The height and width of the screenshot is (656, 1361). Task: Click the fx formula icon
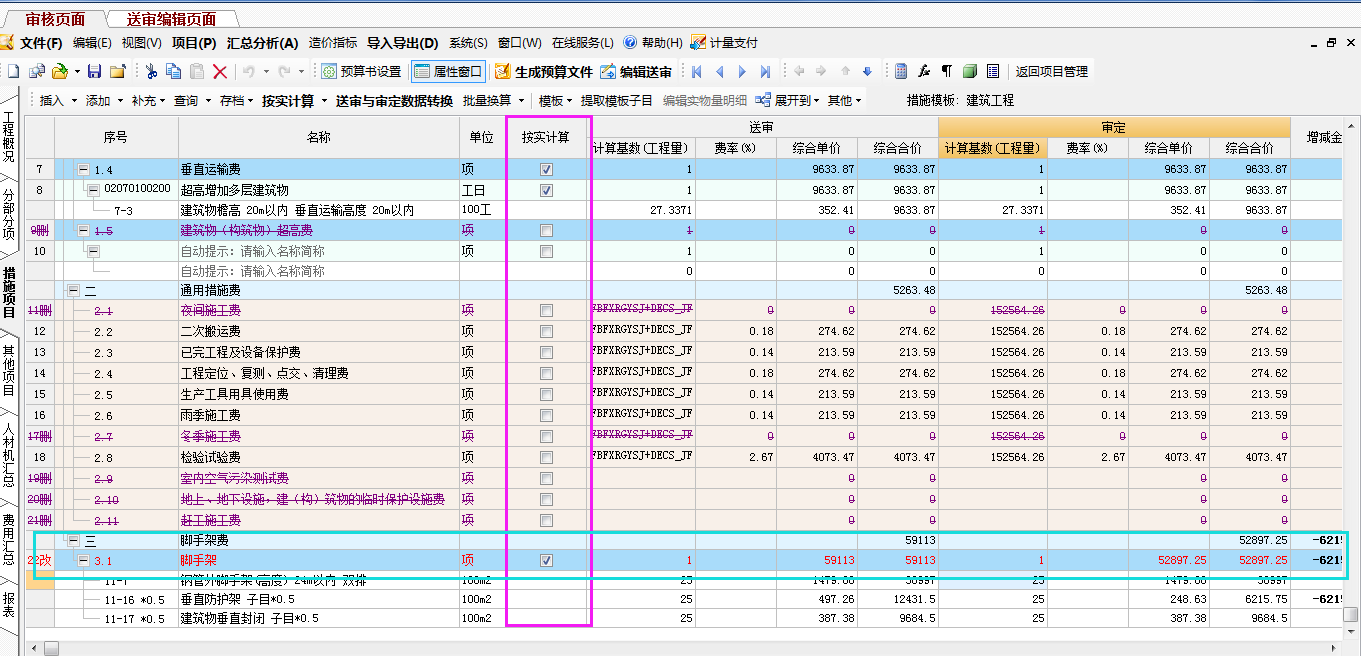click(924, 71)
